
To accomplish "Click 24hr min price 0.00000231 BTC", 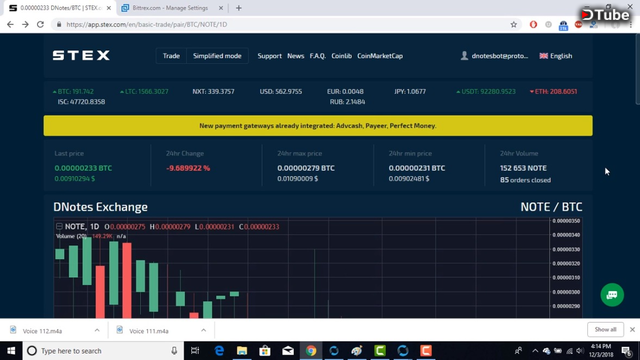I will point(417,168).
